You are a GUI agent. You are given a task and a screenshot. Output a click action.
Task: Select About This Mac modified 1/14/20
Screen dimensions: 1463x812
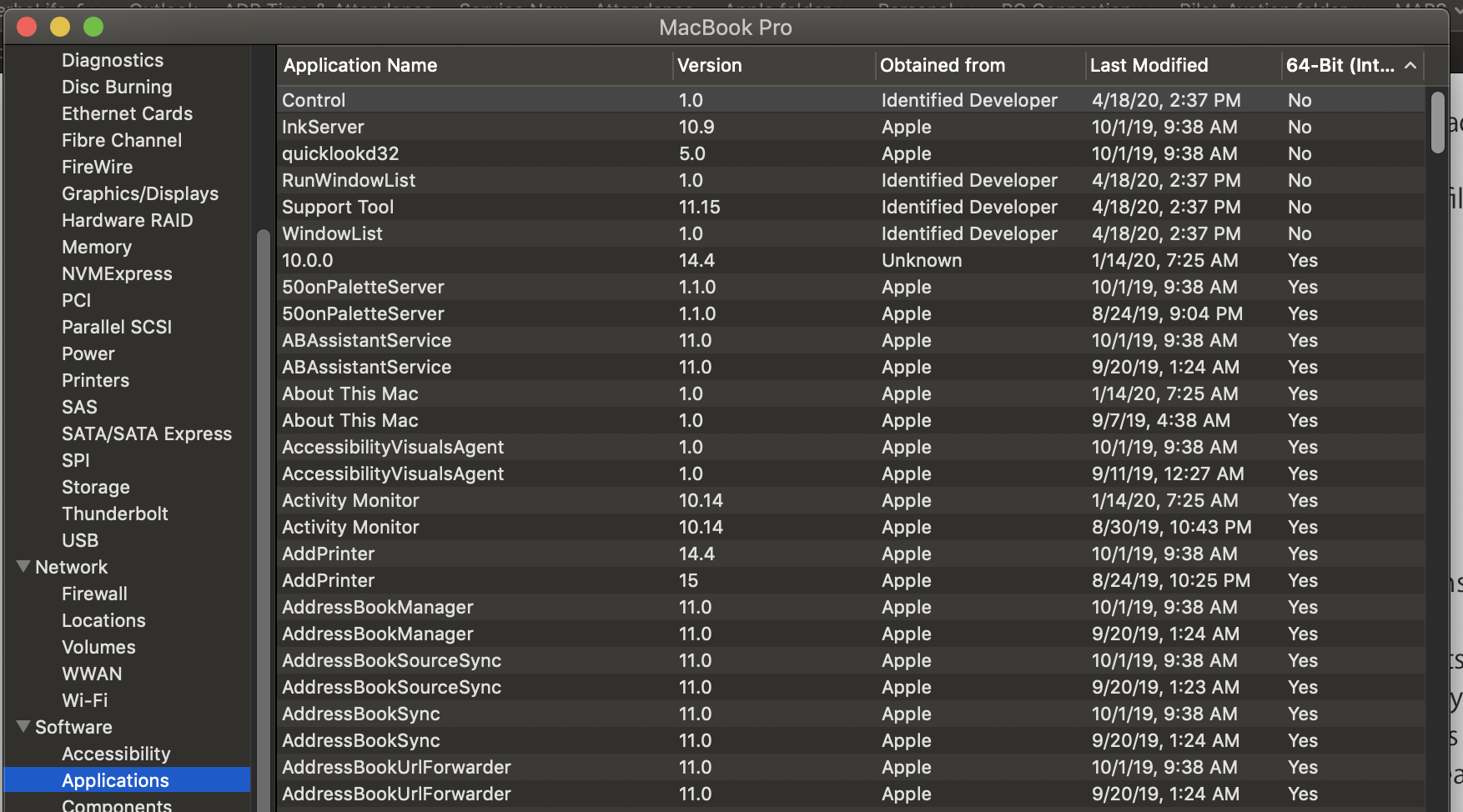tap(851, 393)
